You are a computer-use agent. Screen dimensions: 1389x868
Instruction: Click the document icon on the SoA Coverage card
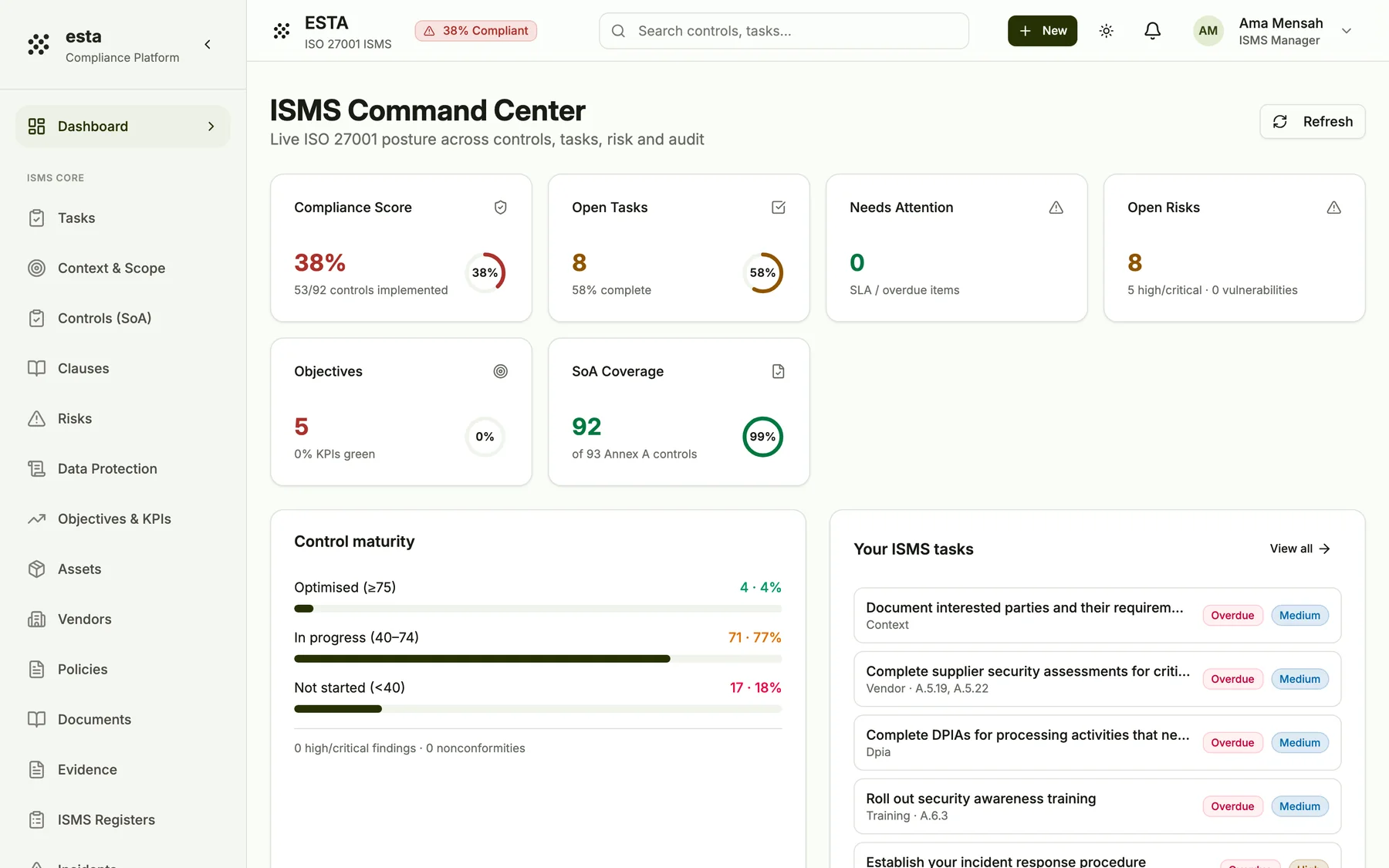point(778,371)
